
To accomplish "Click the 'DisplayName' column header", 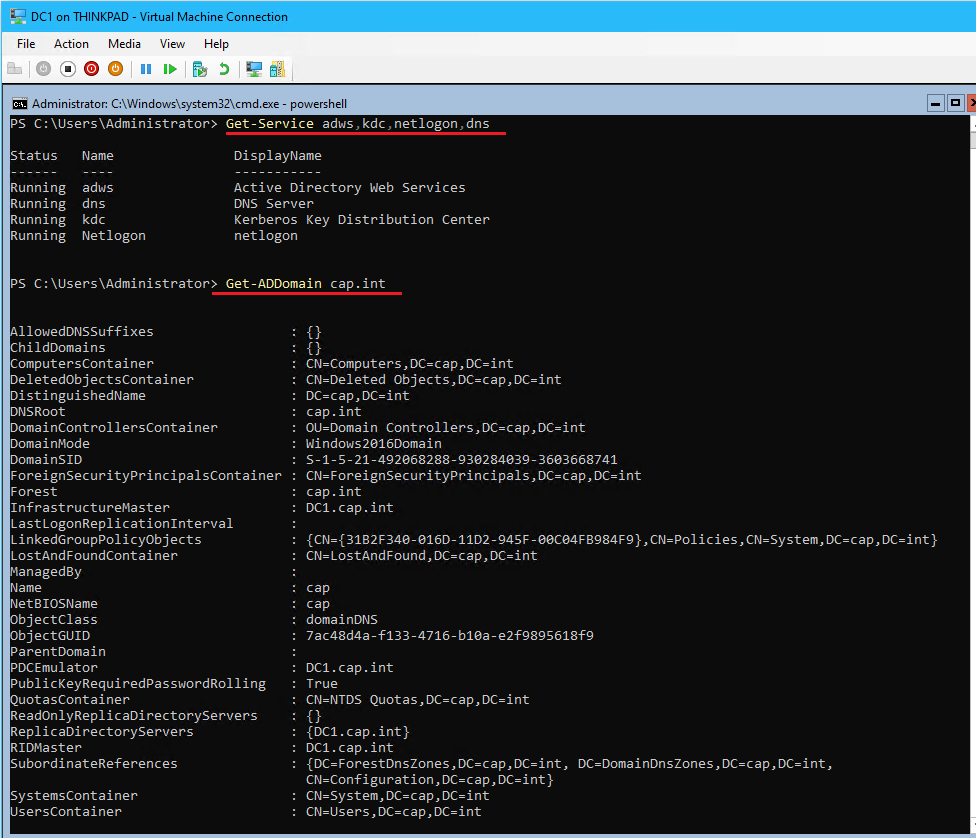I will click(278, 156).
